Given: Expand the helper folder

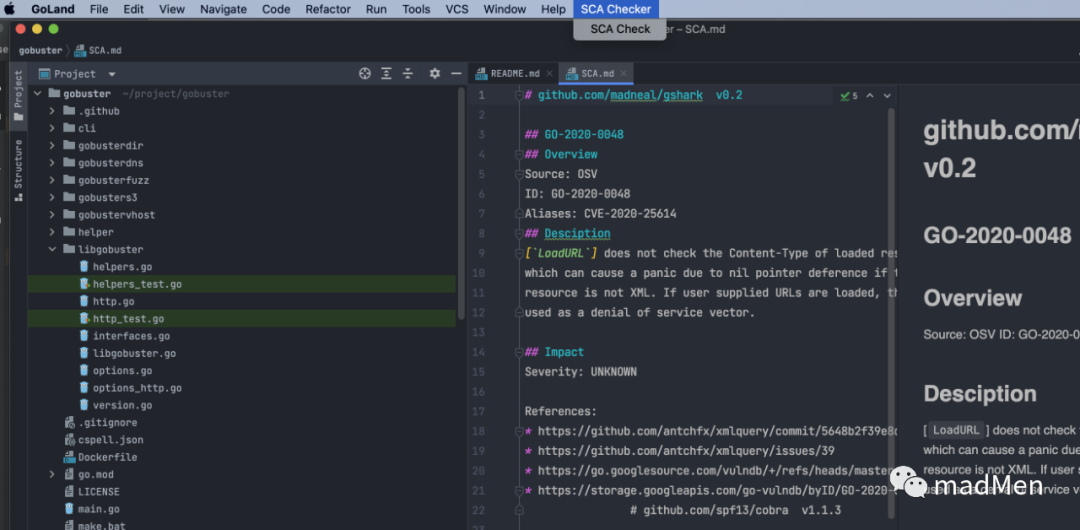Looking at the screenshot, I should pos(52,232).
